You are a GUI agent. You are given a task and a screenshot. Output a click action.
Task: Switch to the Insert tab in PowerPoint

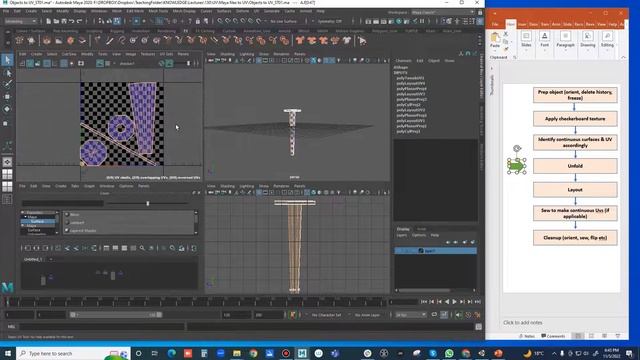pos(522,24)
